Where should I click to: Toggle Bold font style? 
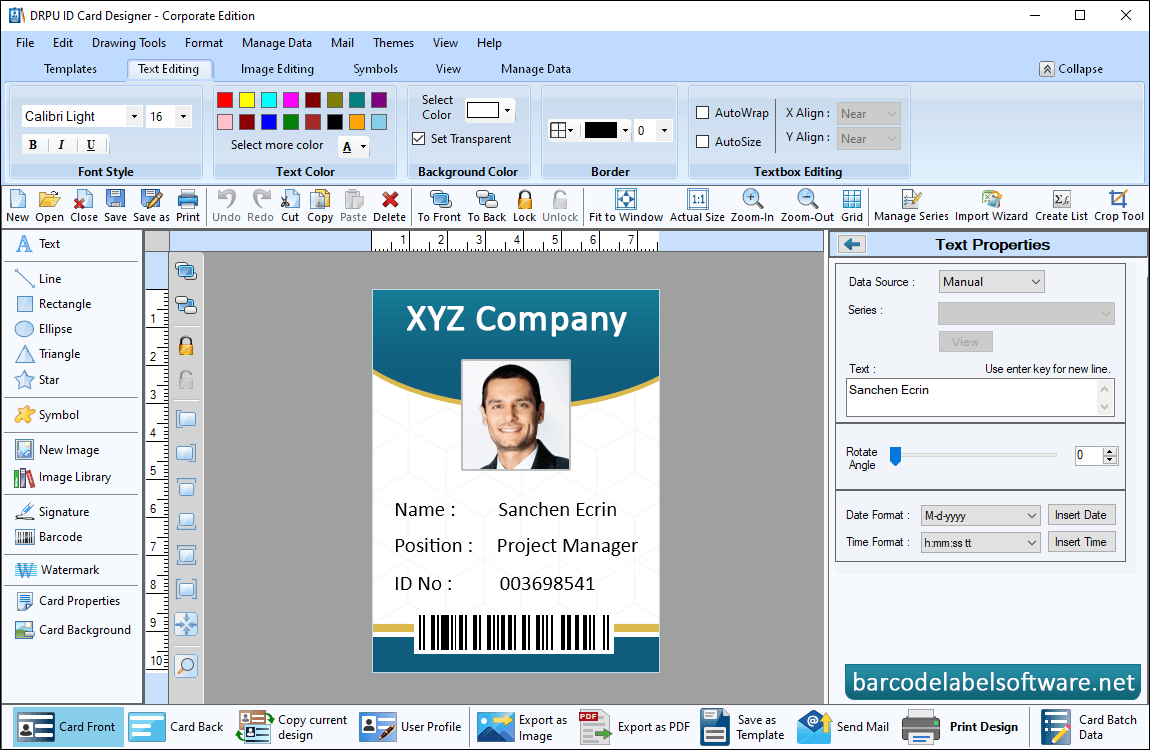click(33, 145)
